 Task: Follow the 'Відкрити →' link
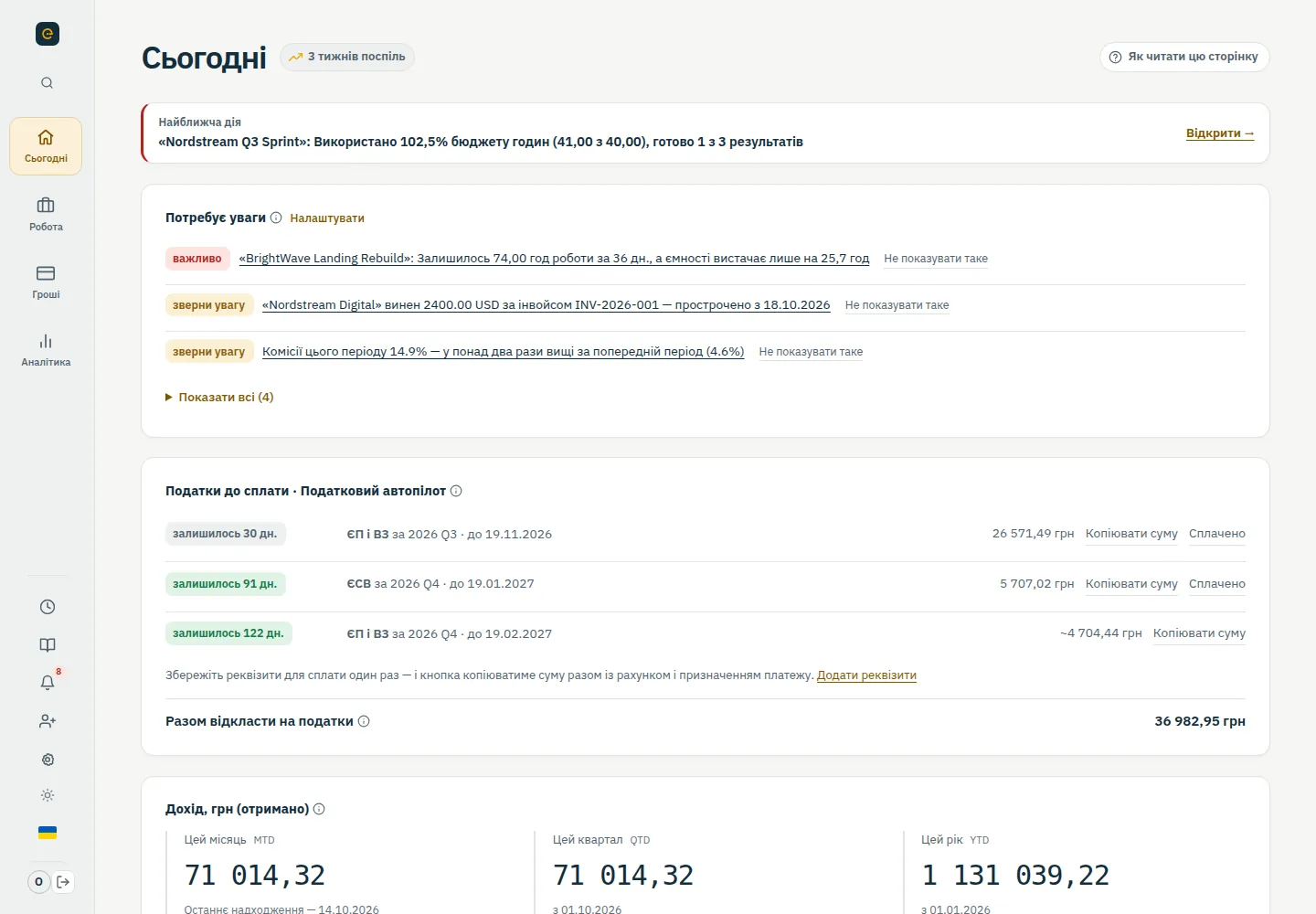coord(1220,133)
